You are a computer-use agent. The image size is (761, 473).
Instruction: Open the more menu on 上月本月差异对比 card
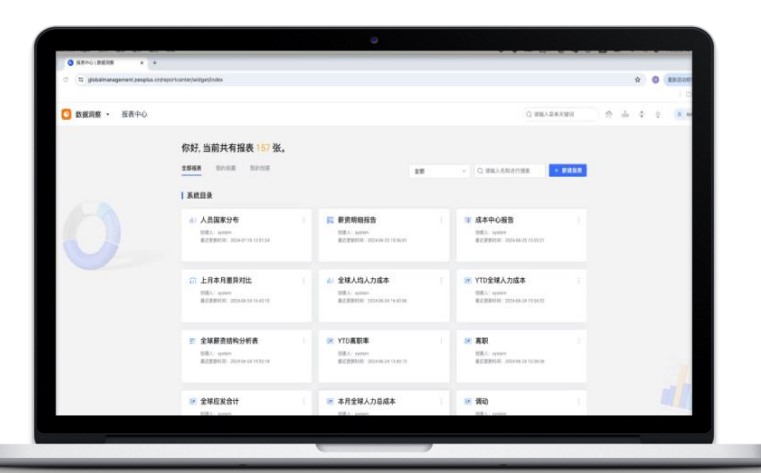click(x=303, y=281)
